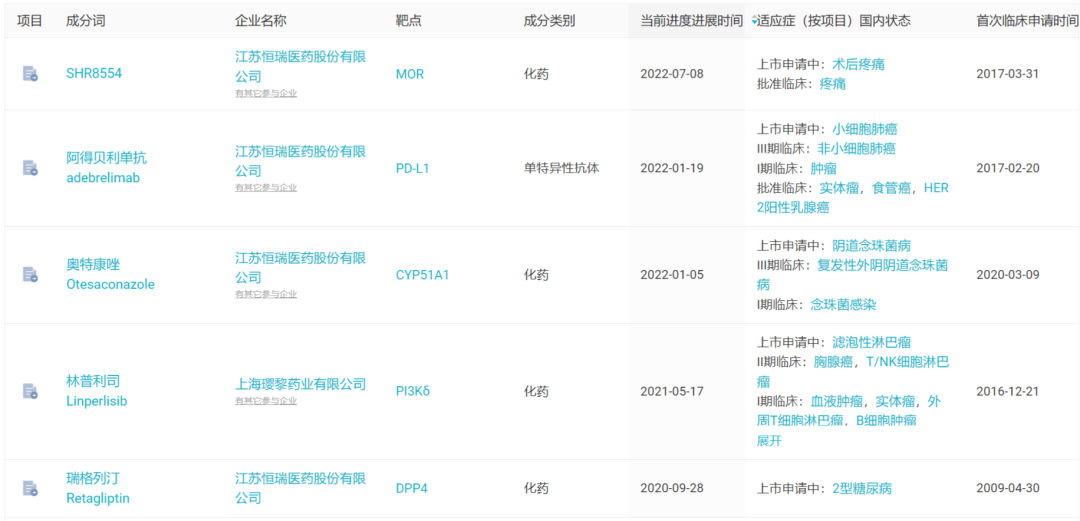Open project icon for Retagliptin row
Viewport: 1080px width, 521px height.
[x=30, y=489]
